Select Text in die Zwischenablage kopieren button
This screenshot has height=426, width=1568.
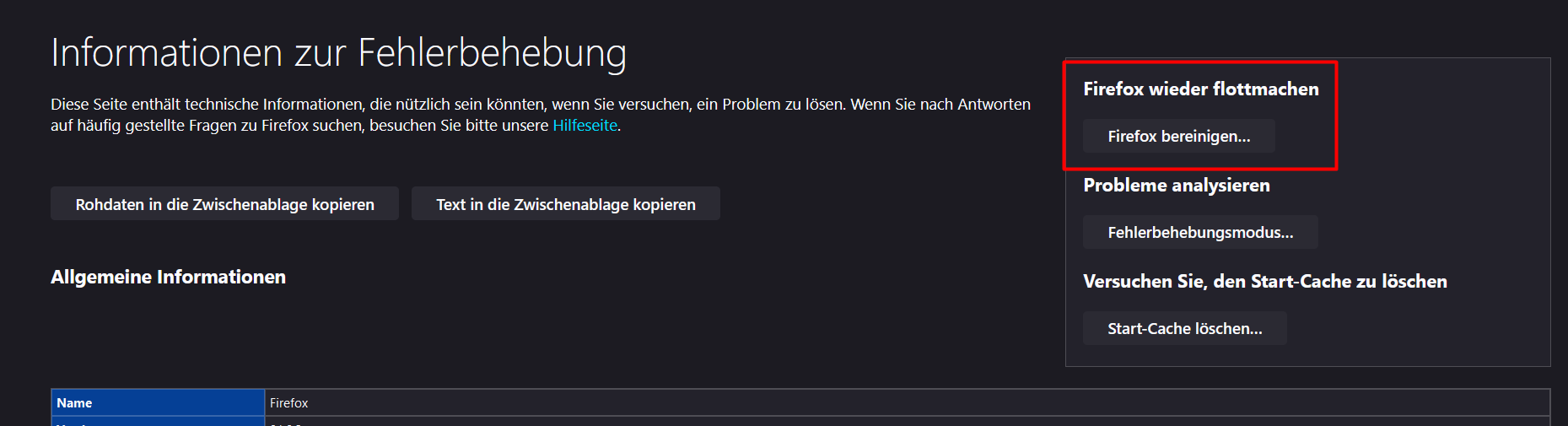(x=565, y=204)
